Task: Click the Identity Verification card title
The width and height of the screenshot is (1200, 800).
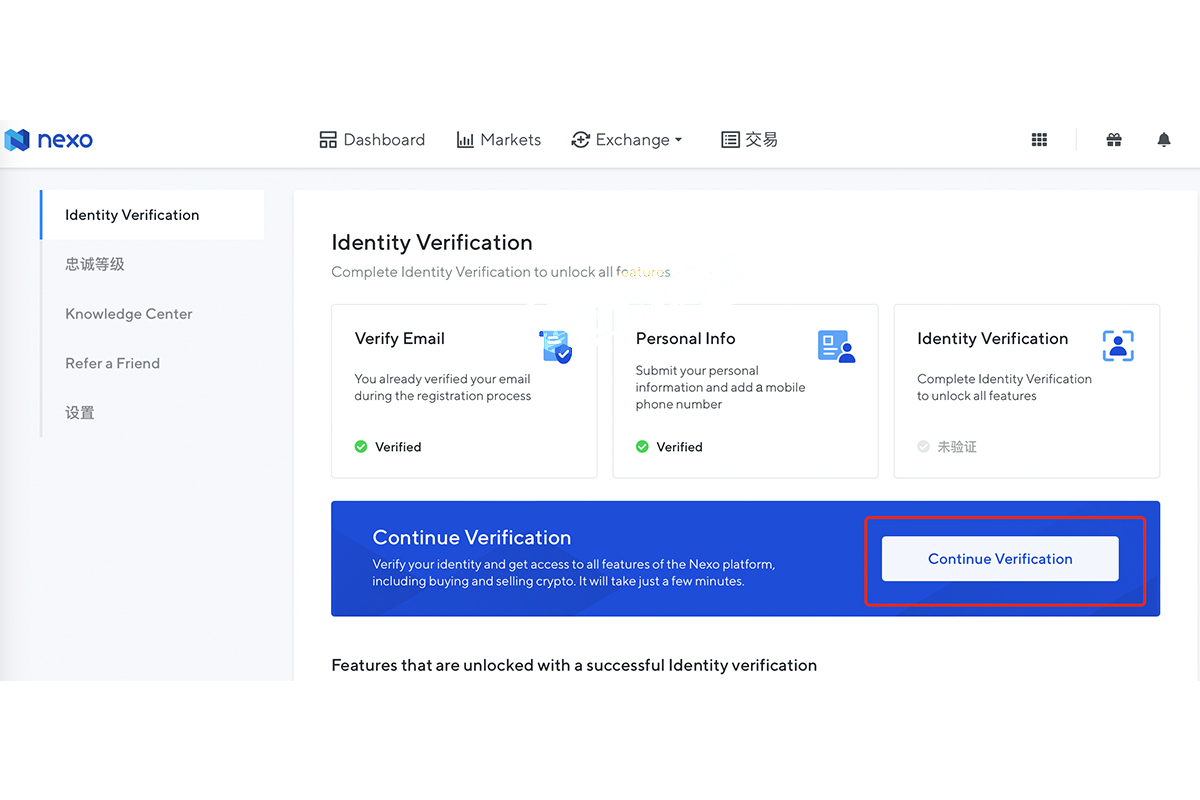Action: pos(993,339)
